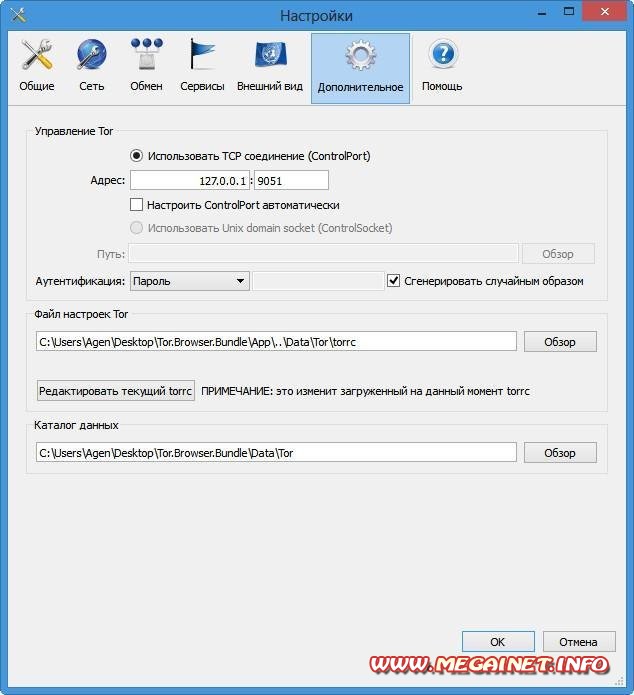Click the Отмена button
Viewport: 634px width, 695px height.
pos(579,642)
